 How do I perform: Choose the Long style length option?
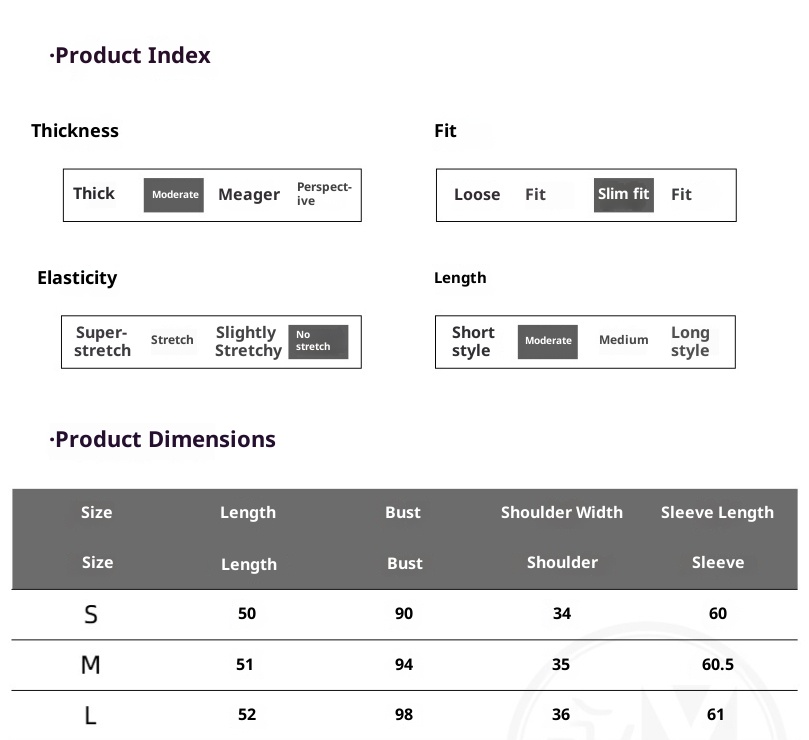pyautogui.click(x=690, y=341)
